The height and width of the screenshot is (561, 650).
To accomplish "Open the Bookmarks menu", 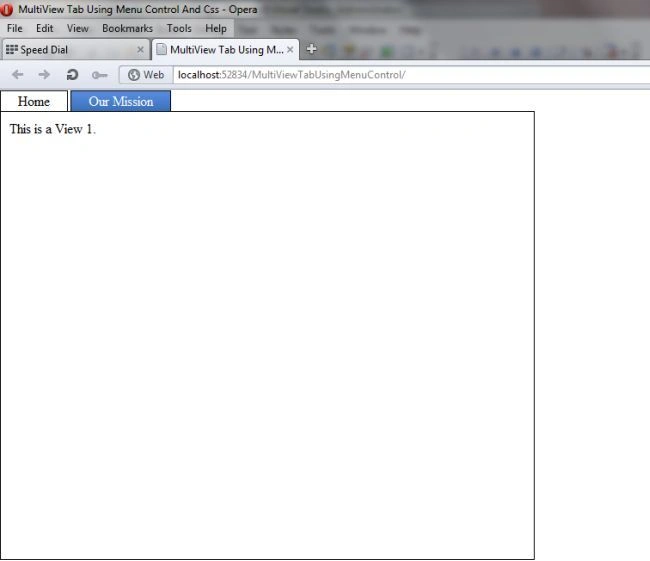I will [x=127, y=28].
